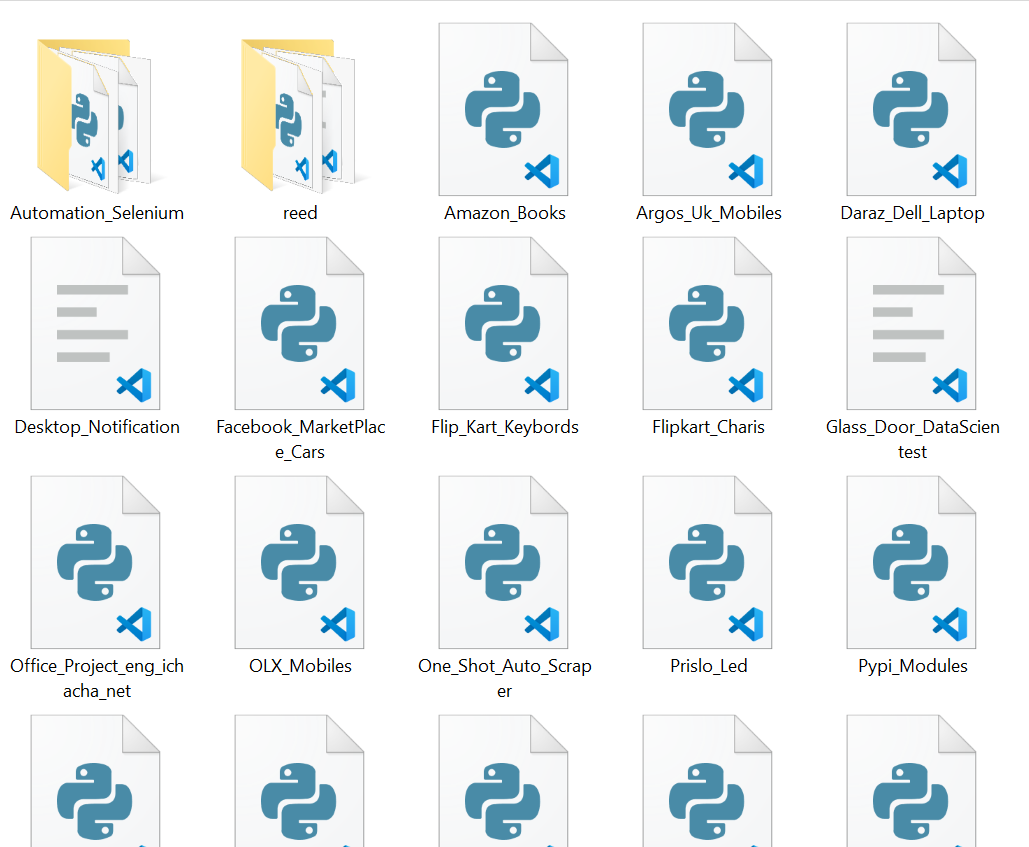Select the Flip_Kart_Keybords Python file

pos(504,324)
